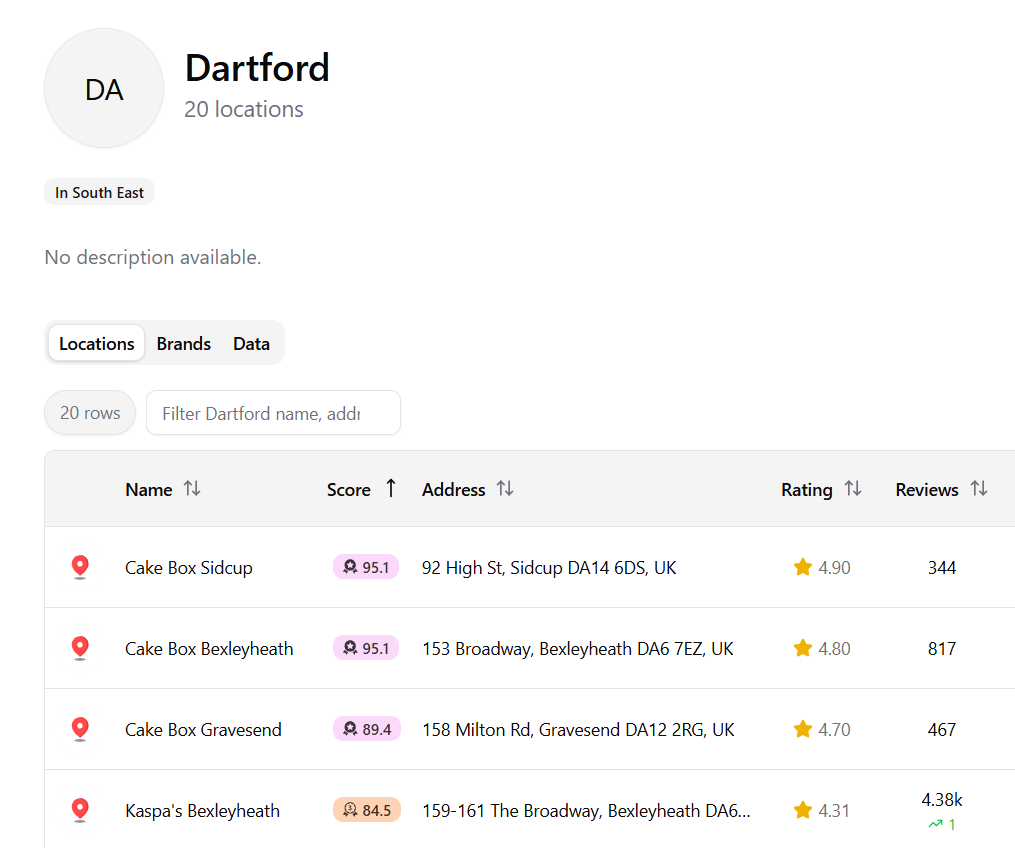
Task: Click the sort arrows on the Address column
Action: (x=506, y=489)
